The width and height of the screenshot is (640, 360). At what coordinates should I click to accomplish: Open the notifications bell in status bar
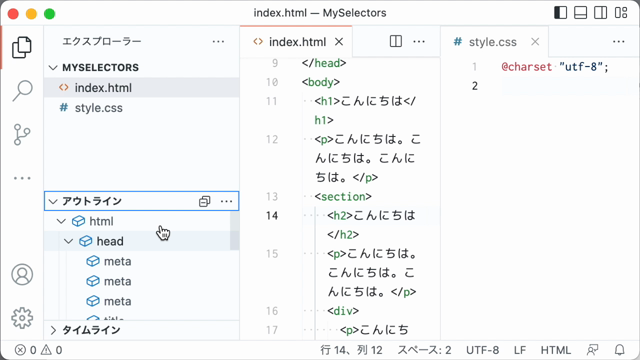click(620, 350)
